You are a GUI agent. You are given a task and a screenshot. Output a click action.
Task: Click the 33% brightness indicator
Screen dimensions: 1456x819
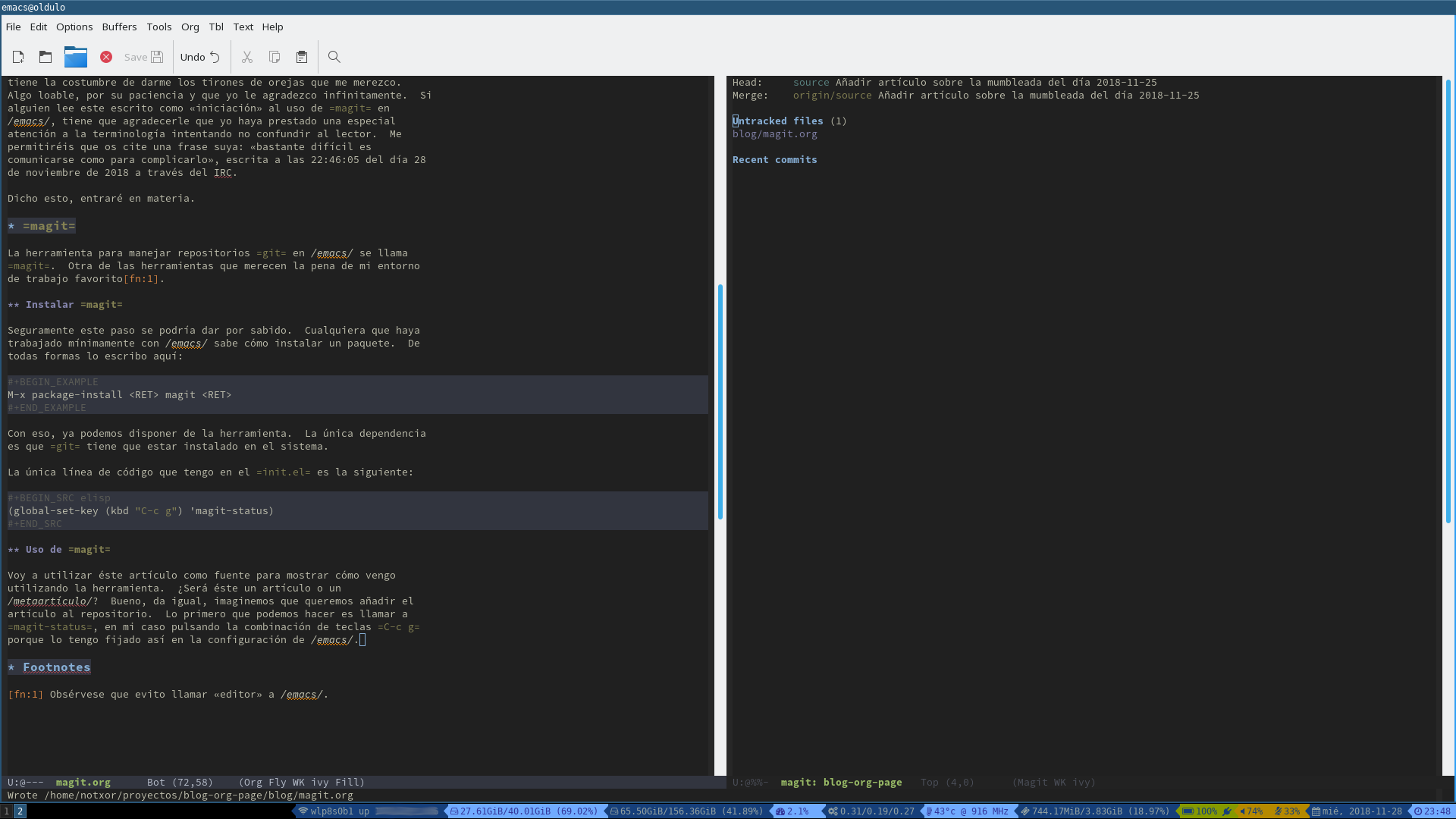click(1288, 811)
